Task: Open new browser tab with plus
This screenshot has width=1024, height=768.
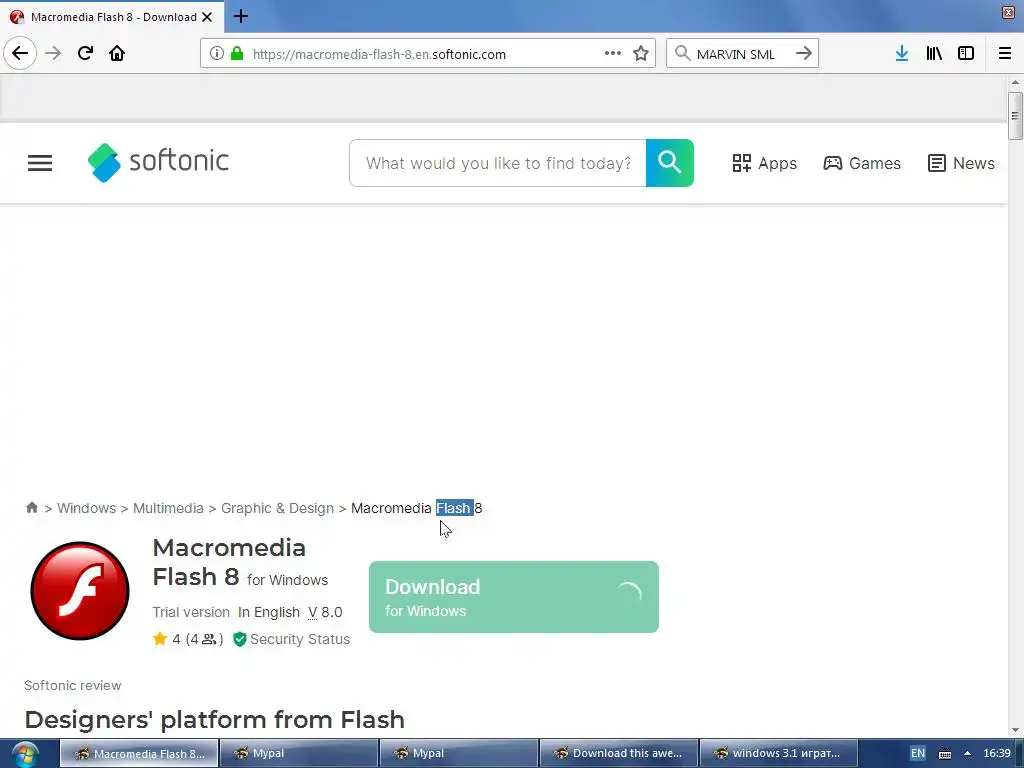Action: [241, 16]
